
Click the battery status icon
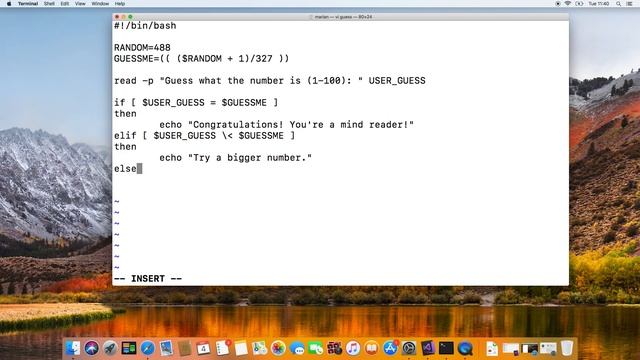[579, 4]
